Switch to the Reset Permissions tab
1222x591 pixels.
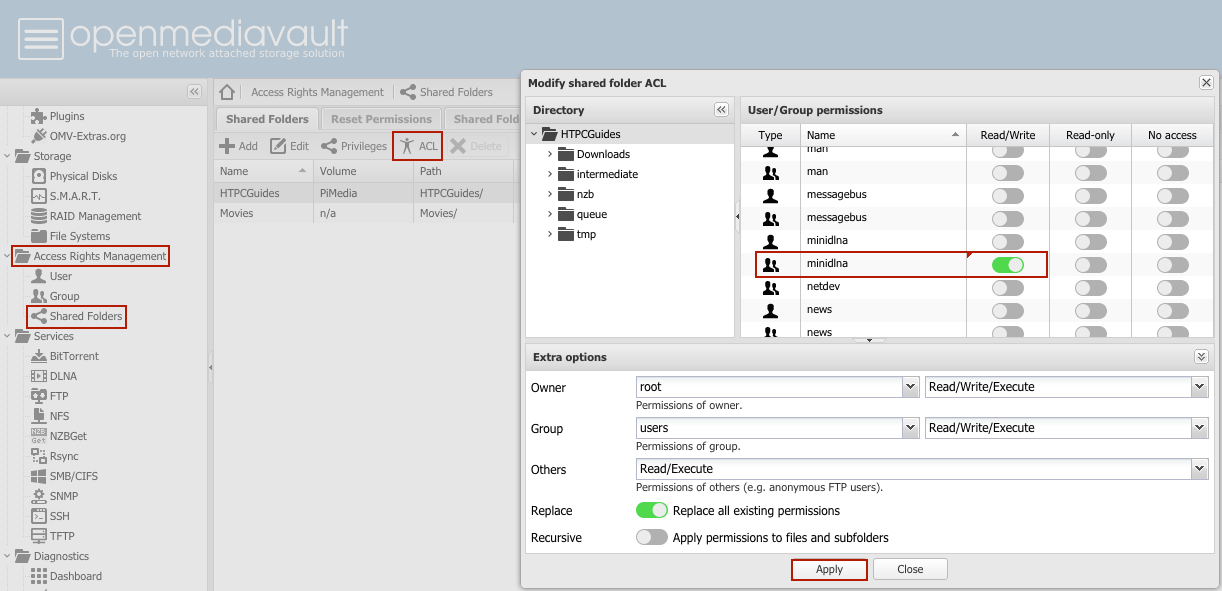point(381,119)
